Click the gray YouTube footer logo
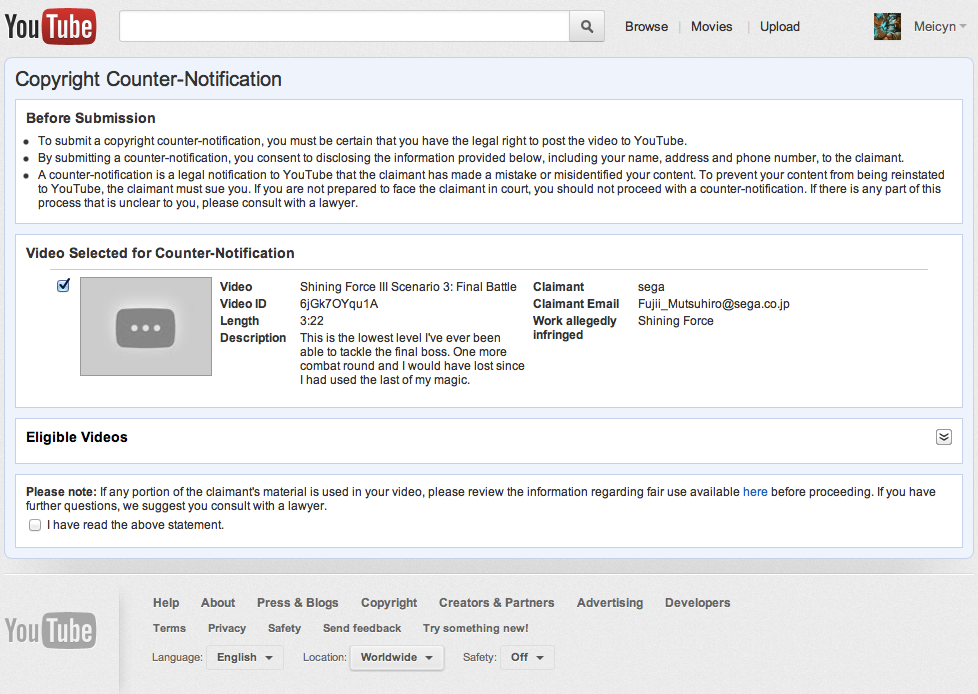Viewport: 978px width, 694px height. pyautogui.click(x=51, y=630)
